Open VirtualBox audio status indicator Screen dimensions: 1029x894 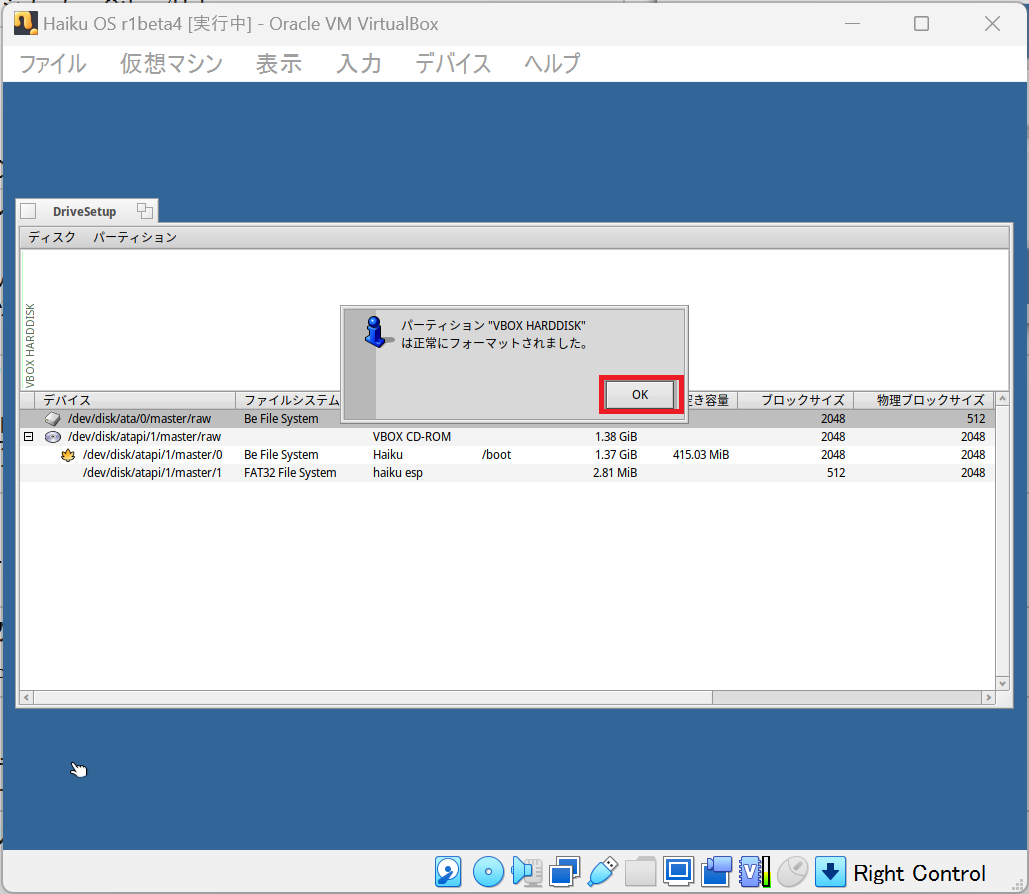pyautogui.click(x=526, y=872)
